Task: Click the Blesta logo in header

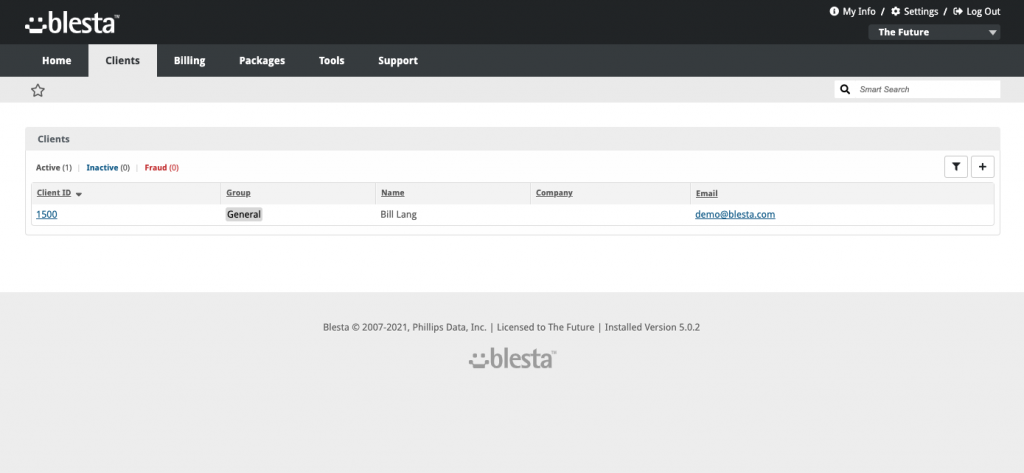Action: pyautogui.click(x=72, y=23)
